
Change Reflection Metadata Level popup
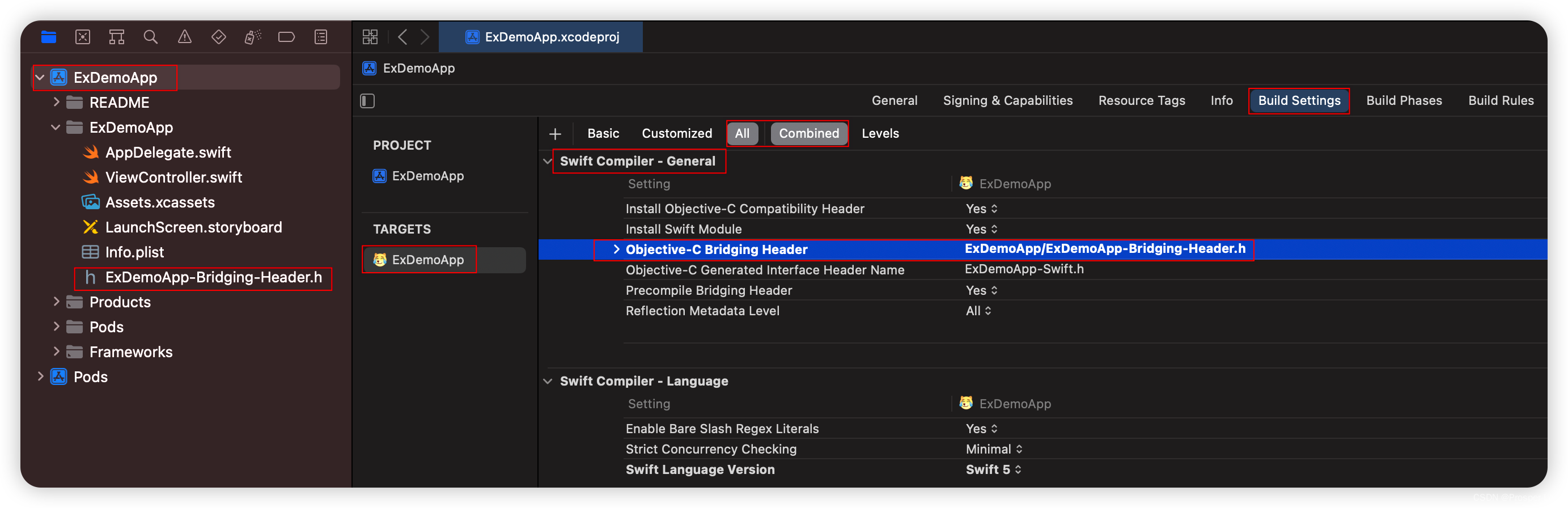(978, 311)
